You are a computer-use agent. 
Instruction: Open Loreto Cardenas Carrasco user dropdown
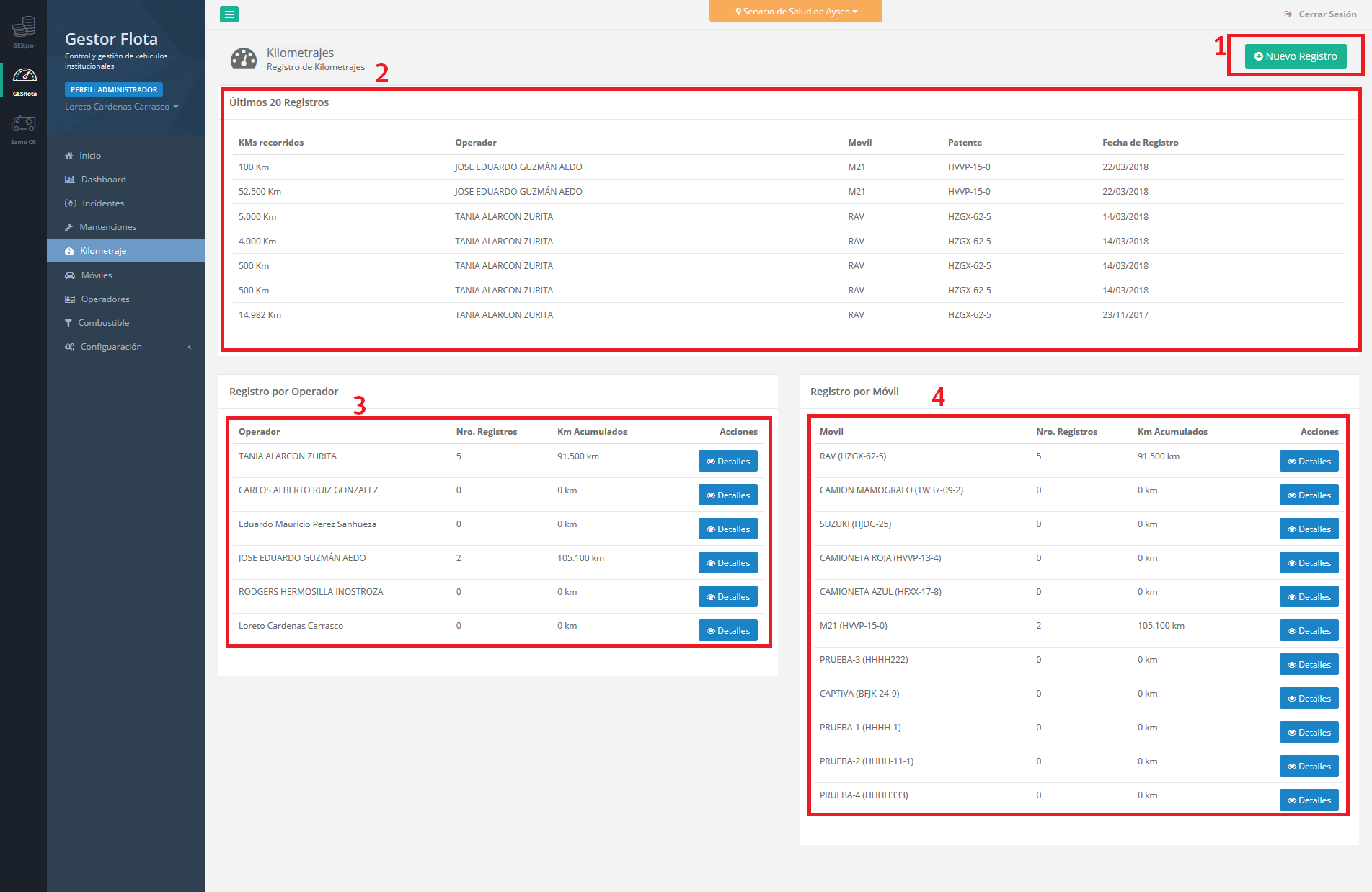tap(121, 107)
